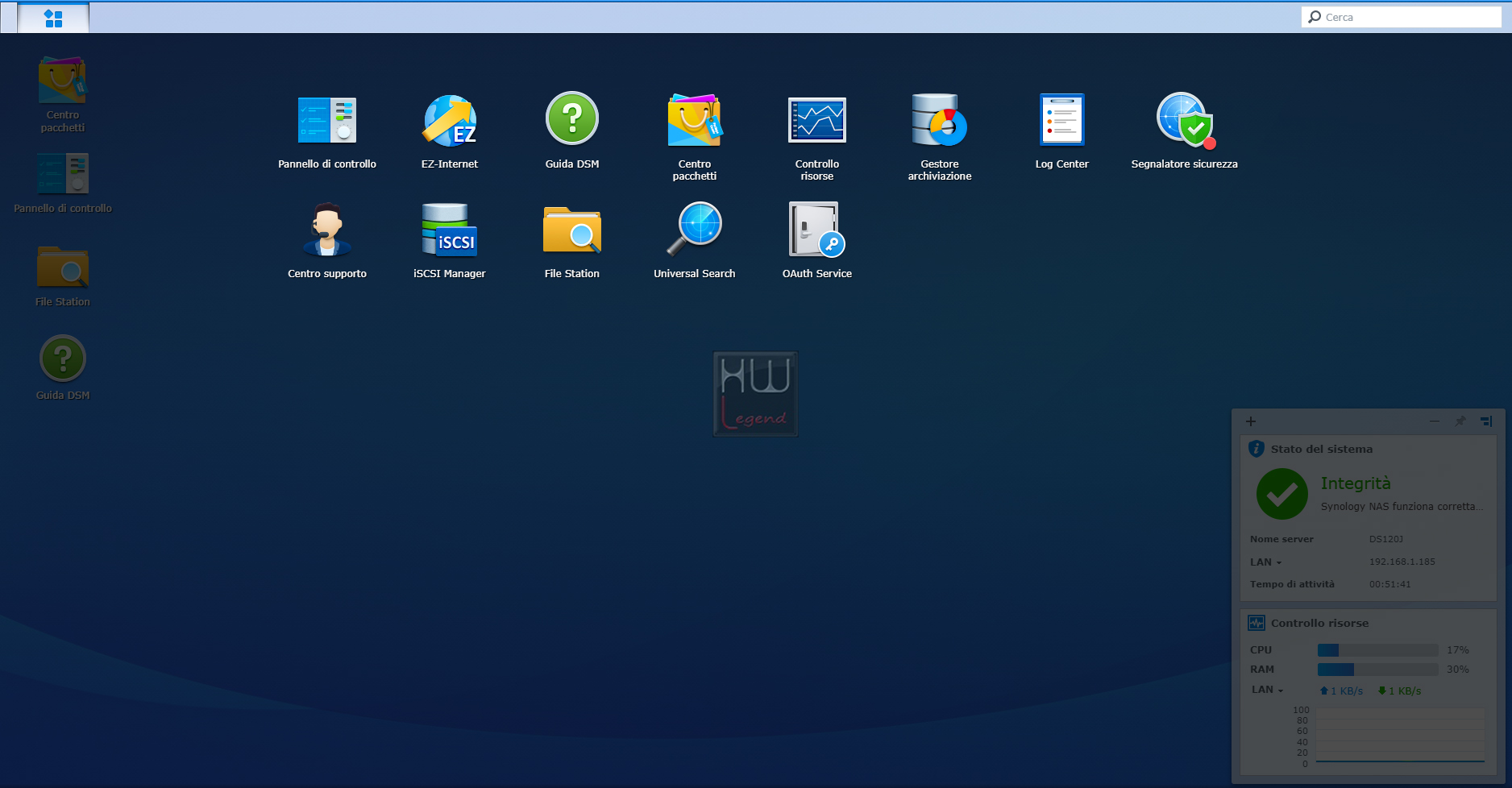1512x788 pixels.
Task: Click the upload rate 1 KB/s
Action: (x=1342, y=691)
